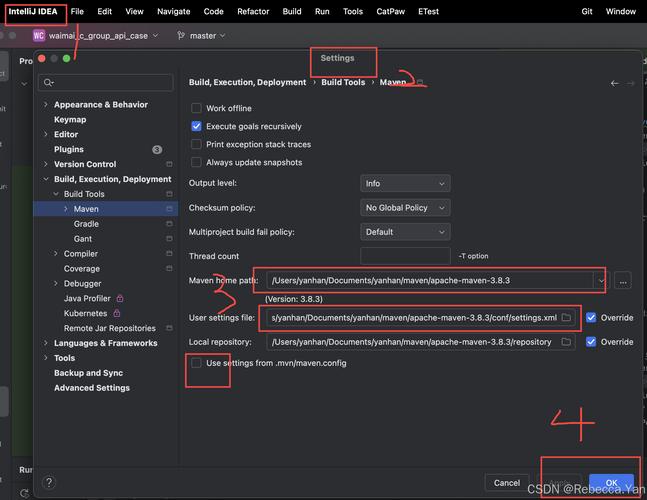Uncheck Execute goals recursively
647x500 pixels.
click(x=196, y=126)
